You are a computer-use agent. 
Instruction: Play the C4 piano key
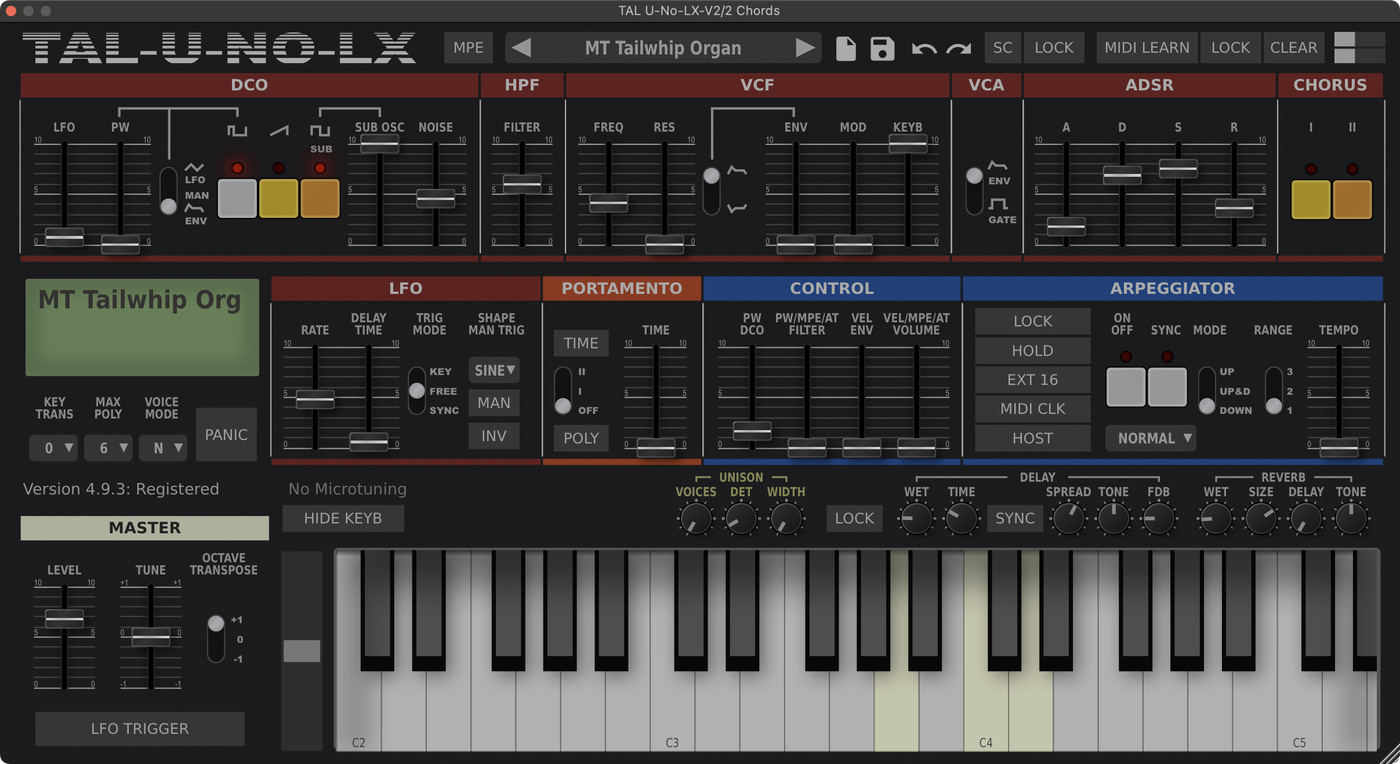(x=985, y=712)
